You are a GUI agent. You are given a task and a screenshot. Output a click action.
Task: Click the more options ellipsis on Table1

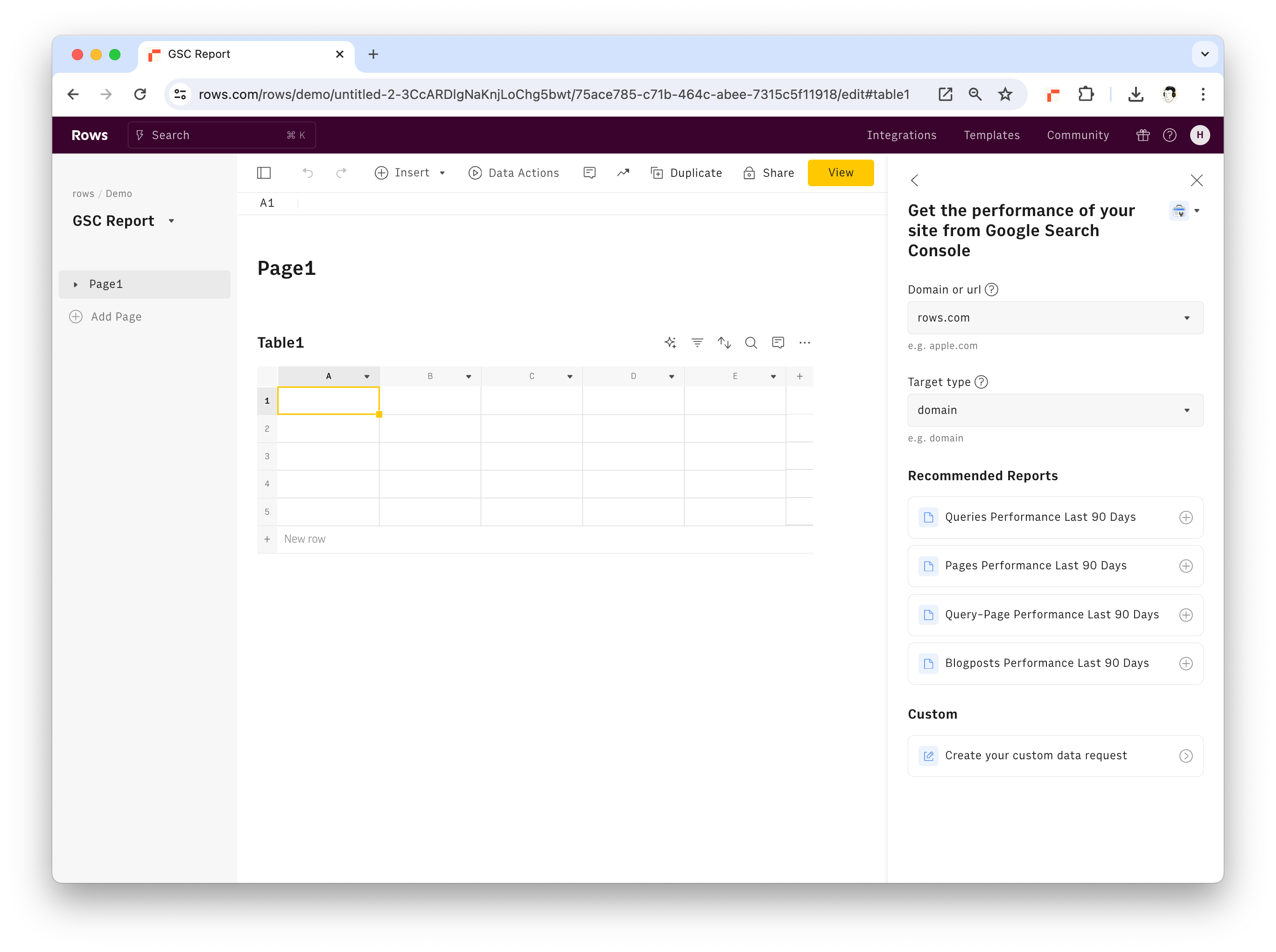click(x=805, y=343)
